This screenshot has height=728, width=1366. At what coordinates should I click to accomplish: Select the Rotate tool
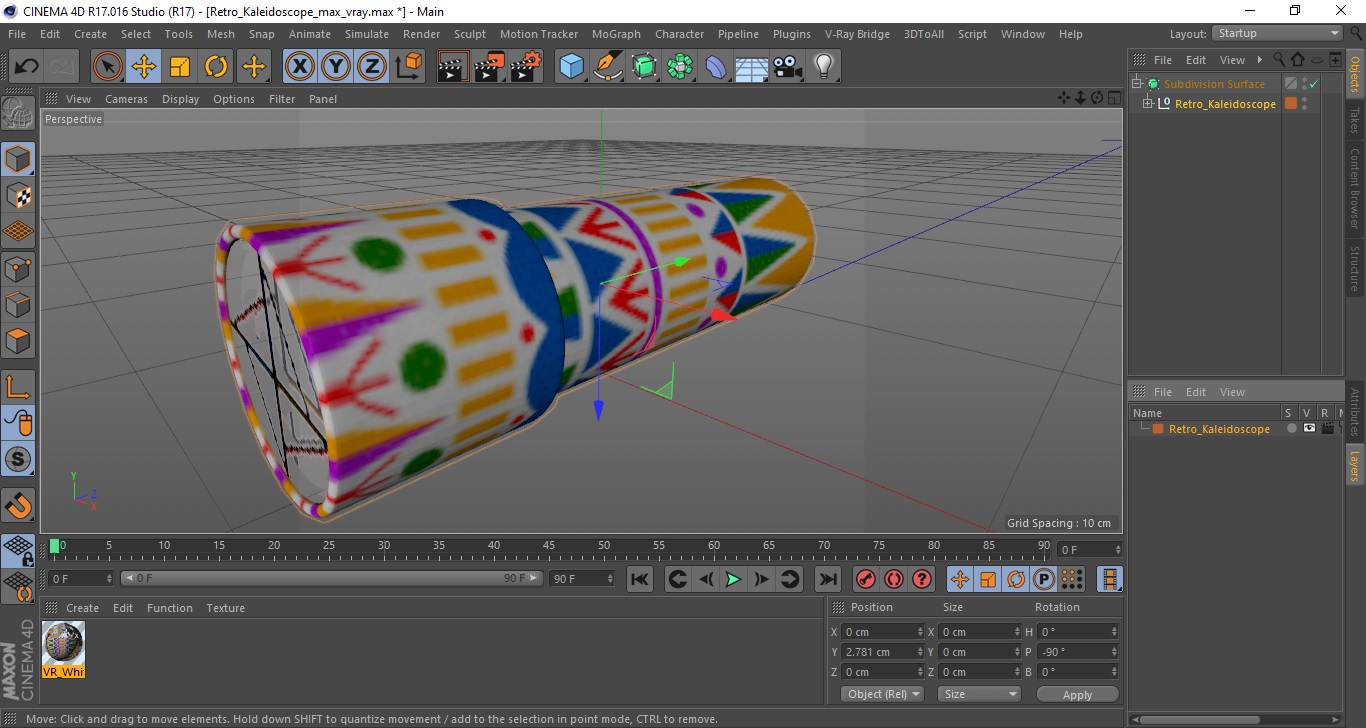tap(216, 67)
